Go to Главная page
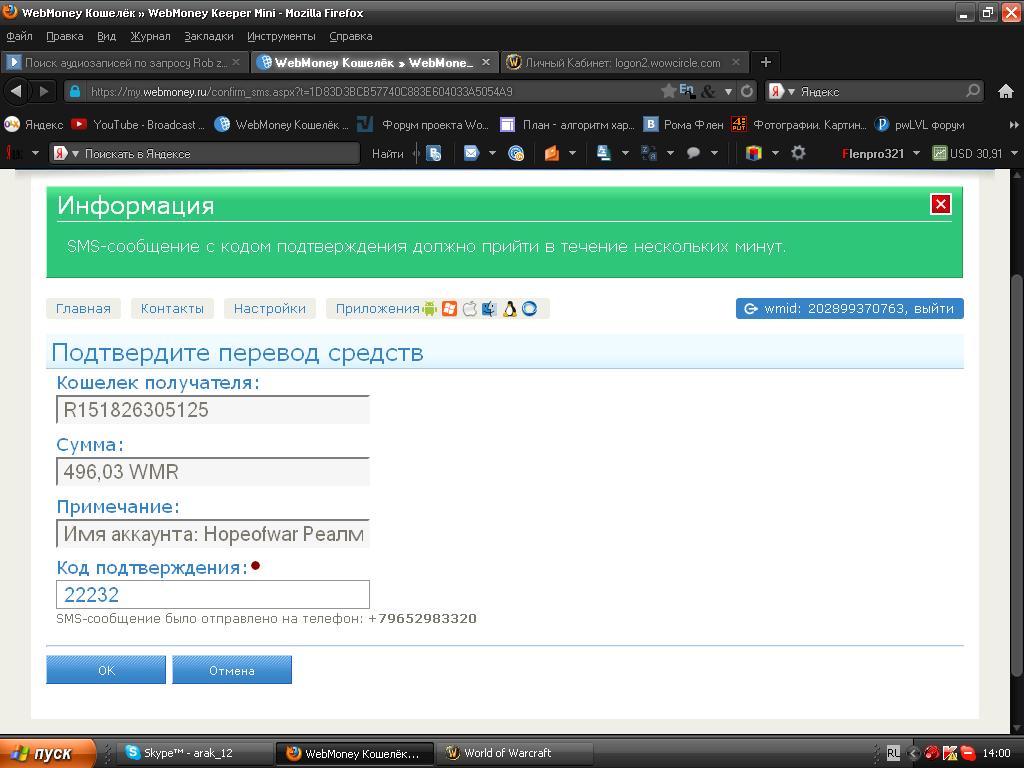Screen dimensions: 1024x768 pyautogui.click(x=83, y=308)
